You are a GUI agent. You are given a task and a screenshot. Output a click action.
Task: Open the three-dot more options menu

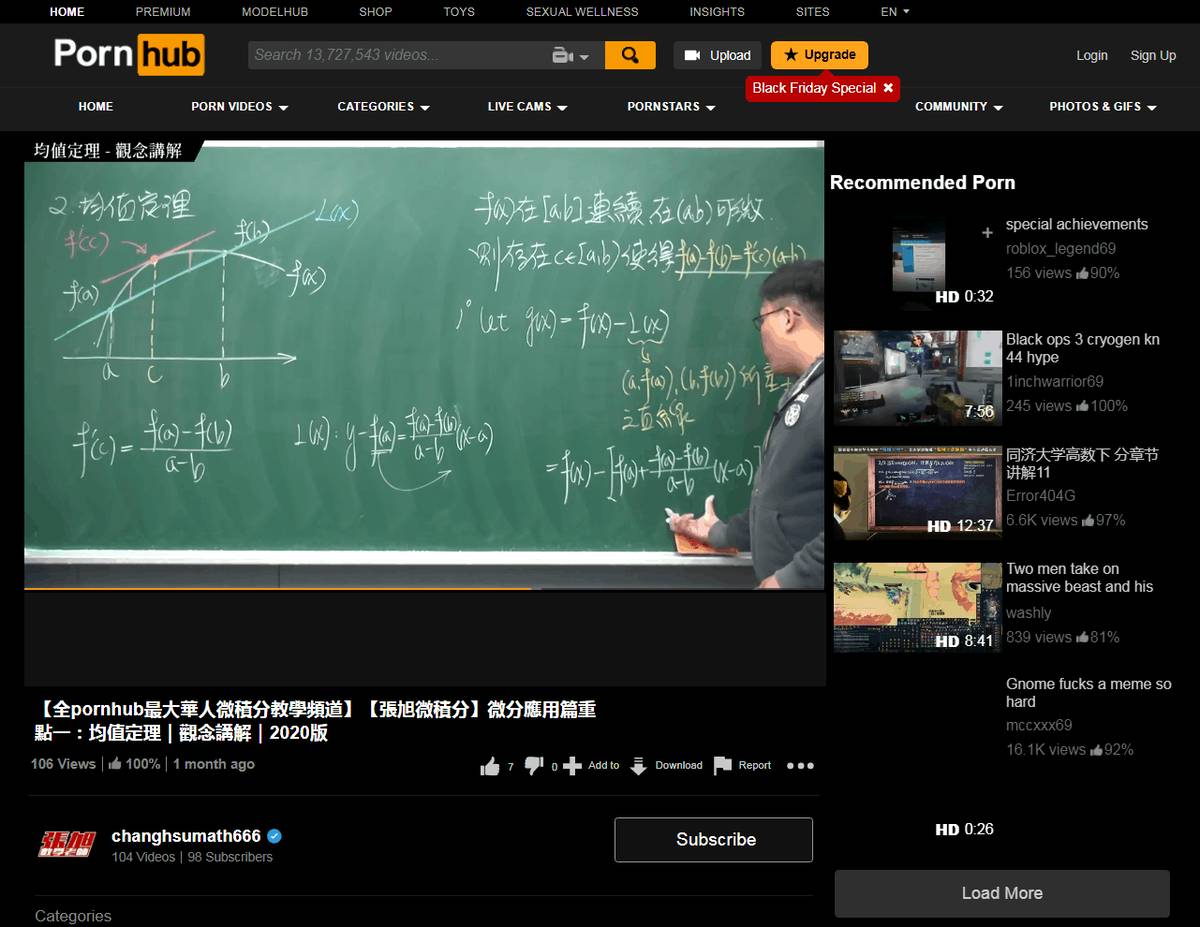(x=800, y=766)
